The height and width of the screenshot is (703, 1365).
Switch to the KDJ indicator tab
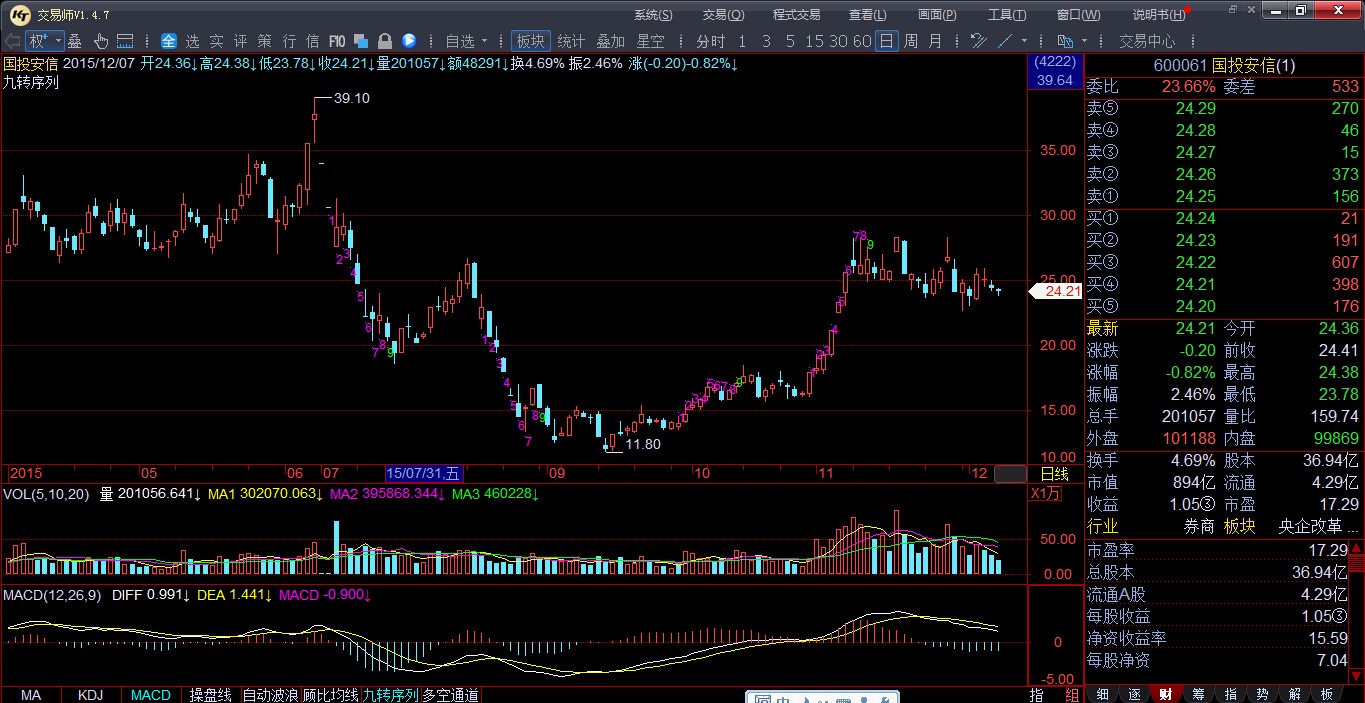tap(90, 695)
